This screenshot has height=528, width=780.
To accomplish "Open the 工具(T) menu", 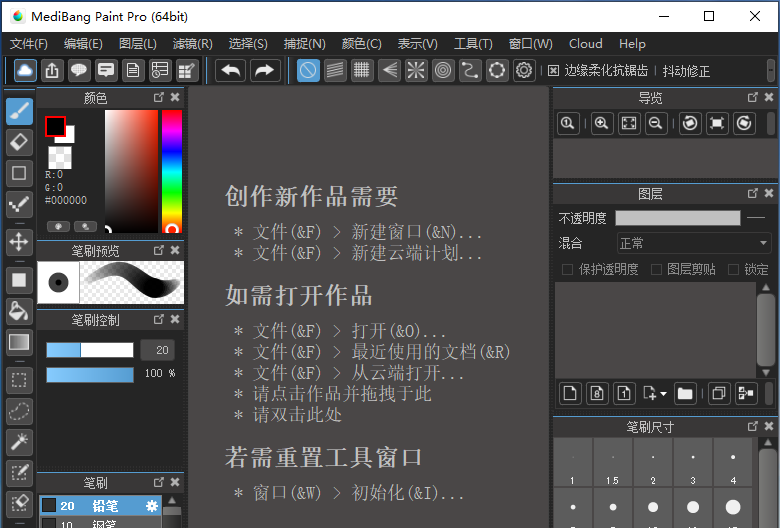I will coord(473,44).
